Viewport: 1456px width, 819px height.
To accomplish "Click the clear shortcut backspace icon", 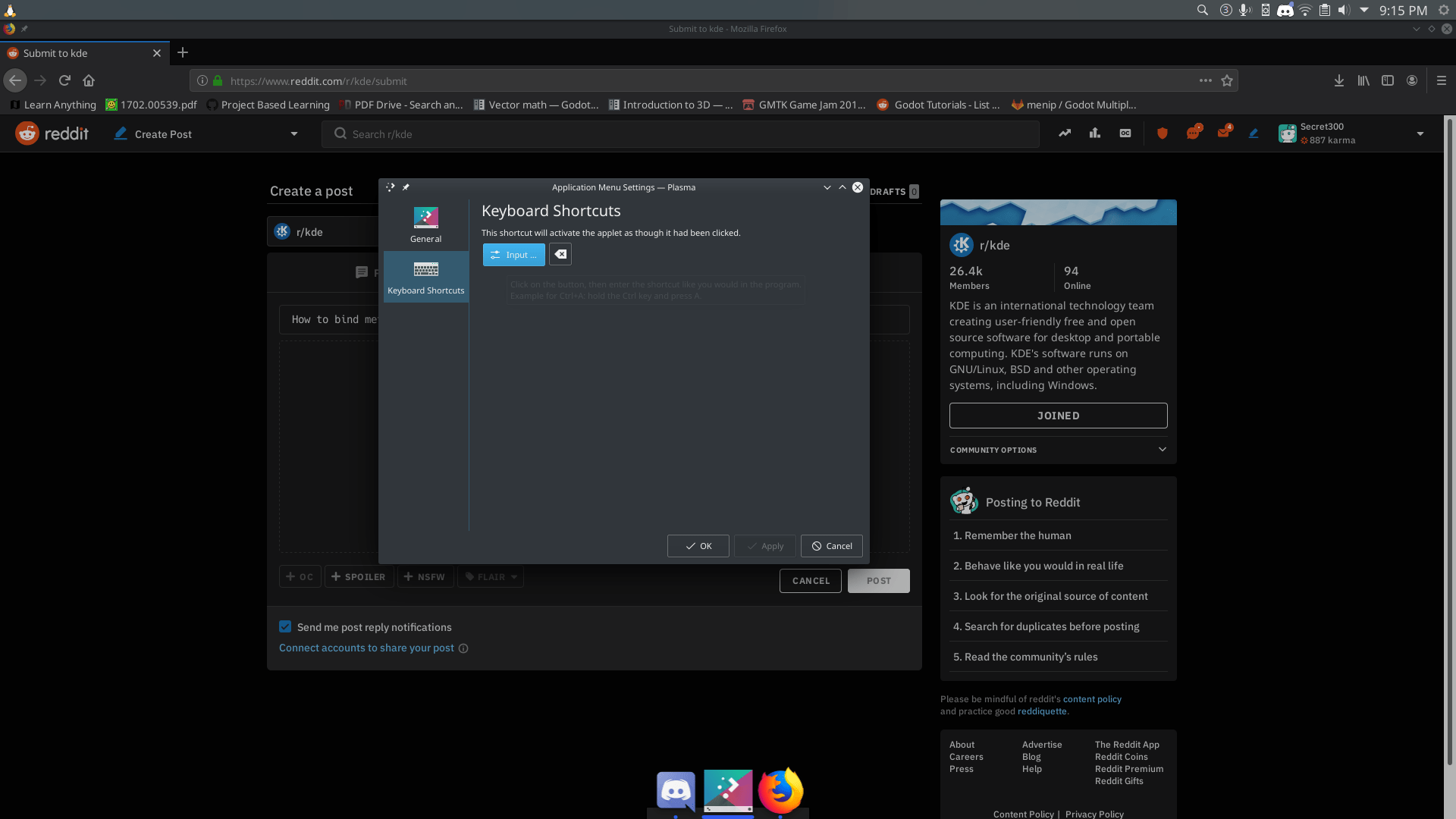I will pyautogui.click(x=560, y=255).
